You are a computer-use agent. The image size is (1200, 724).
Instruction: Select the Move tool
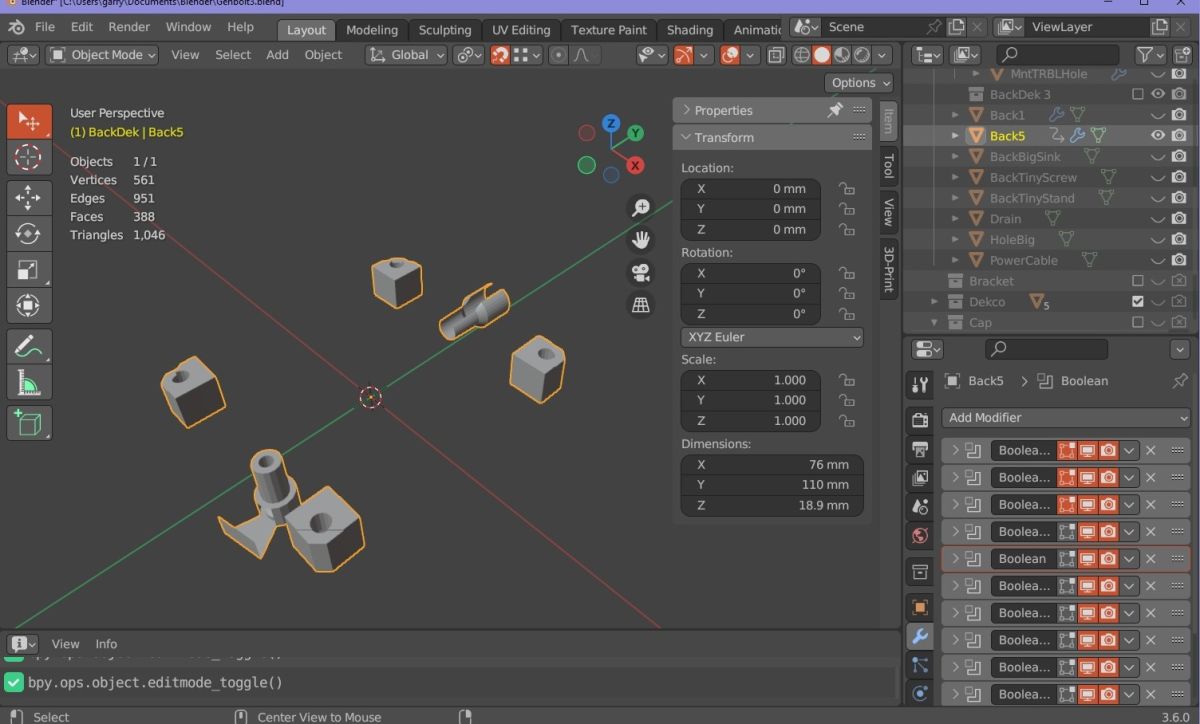29,197
